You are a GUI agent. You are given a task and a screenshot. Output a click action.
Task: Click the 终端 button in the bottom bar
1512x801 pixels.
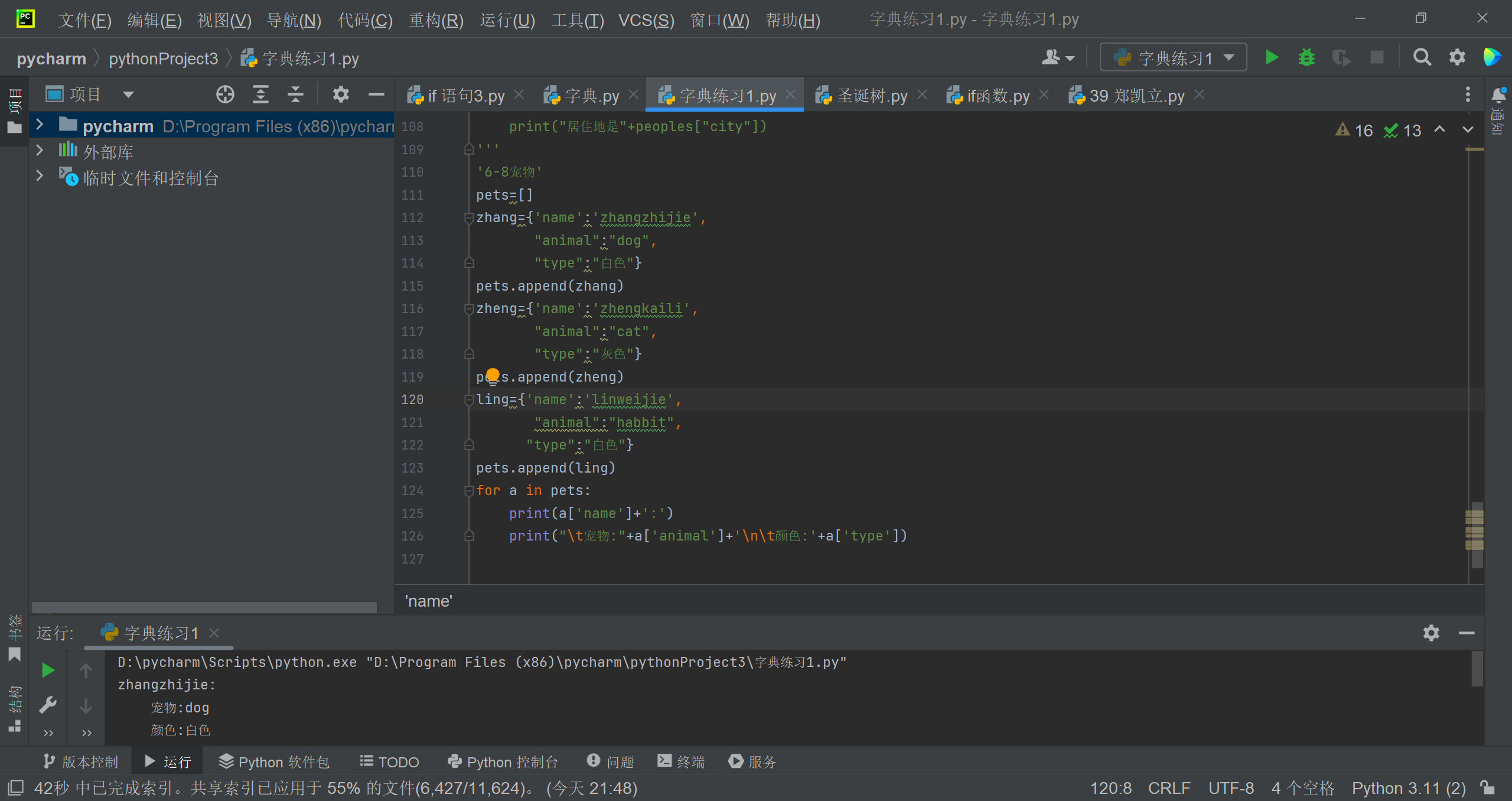click(x=681, y=762)
